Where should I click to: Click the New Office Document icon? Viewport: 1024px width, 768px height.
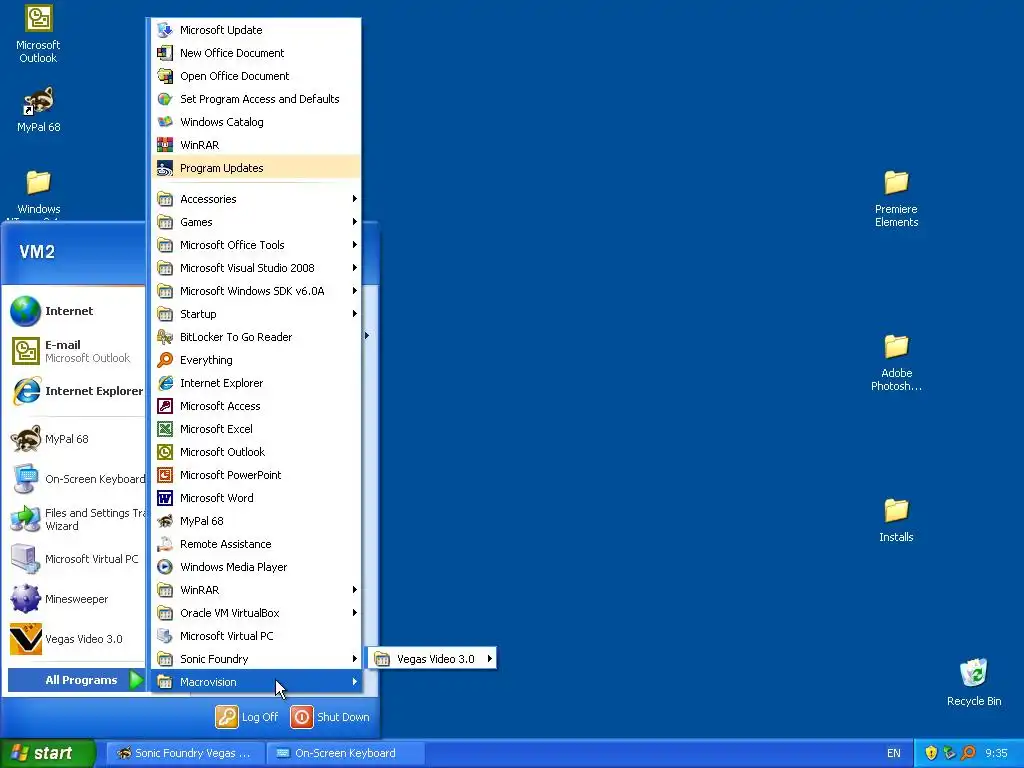tap(165, 53)
